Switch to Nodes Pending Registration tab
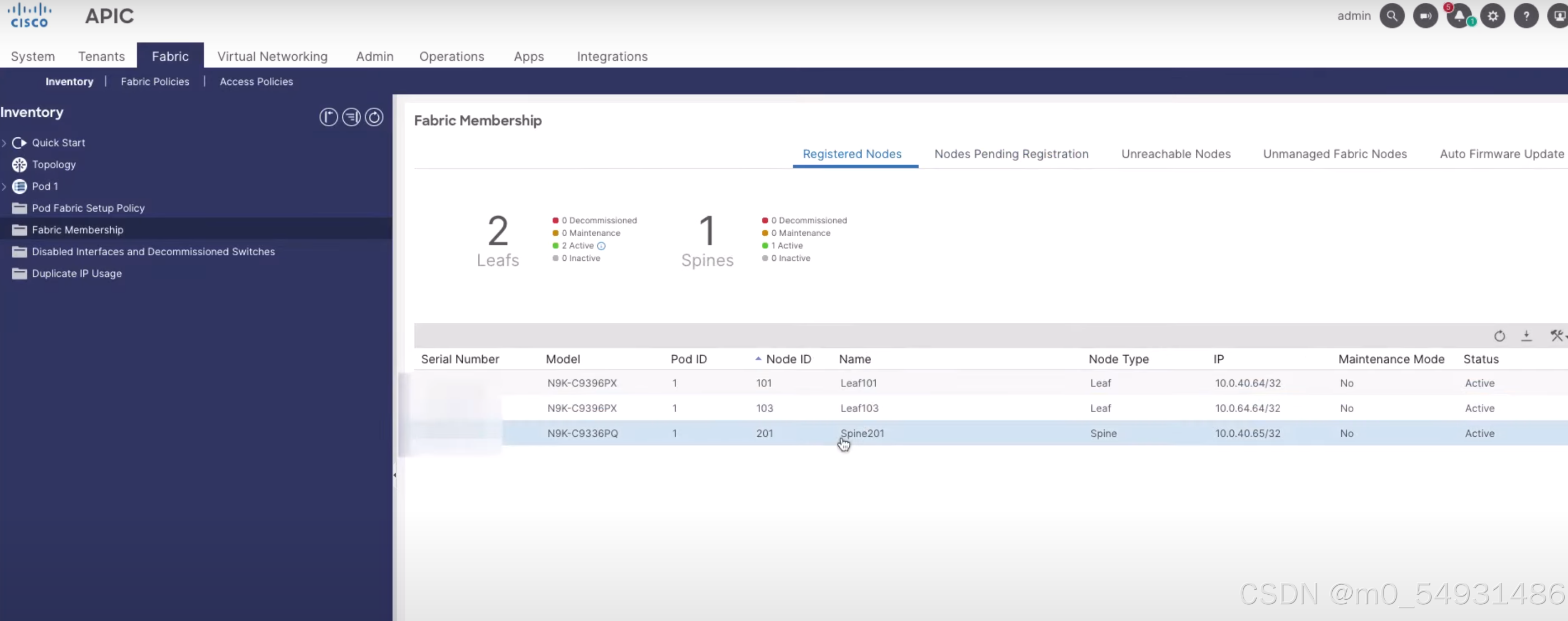Image resolution: width=1568 pixels, height=621 pixels. pos(1011,154)
